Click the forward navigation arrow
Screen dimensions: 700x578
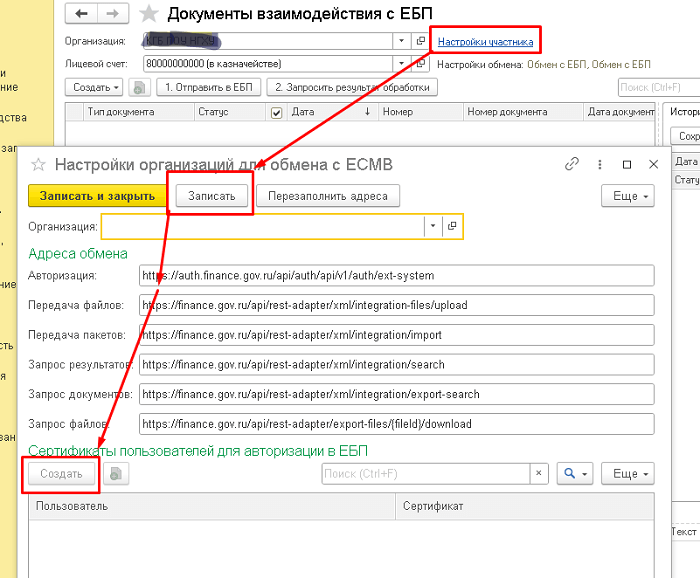click(113, 14)
